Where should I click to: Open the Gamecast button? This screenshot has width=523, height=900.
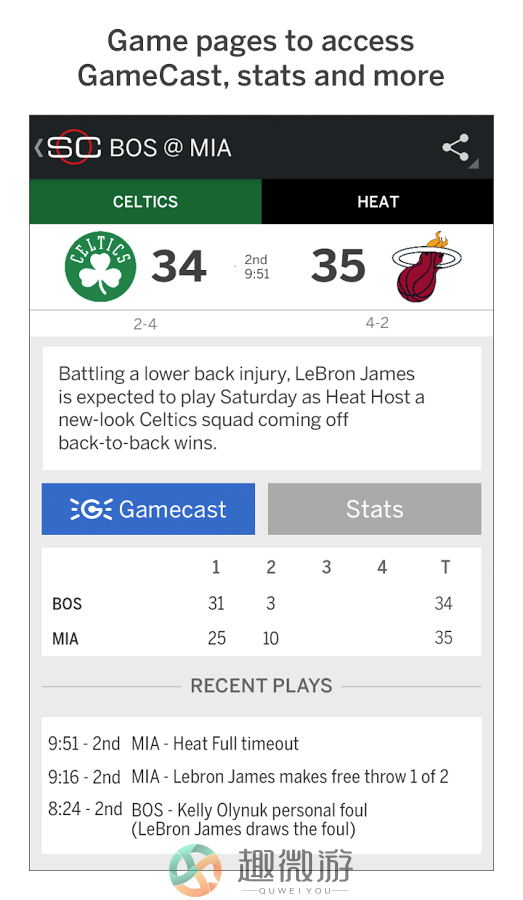(x=148, y=509)
